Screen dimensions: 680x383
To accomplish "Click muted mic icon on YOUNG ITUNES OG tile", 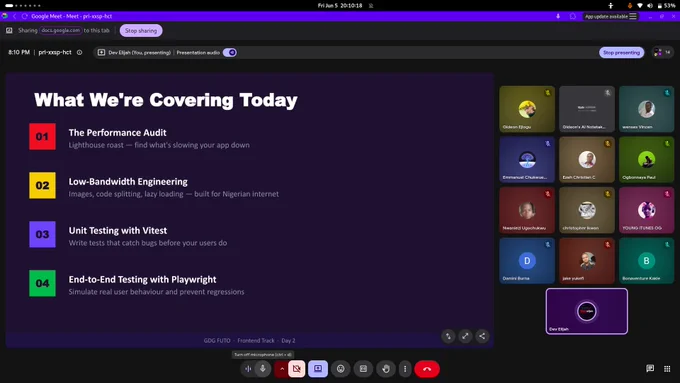I will [667, 193].
